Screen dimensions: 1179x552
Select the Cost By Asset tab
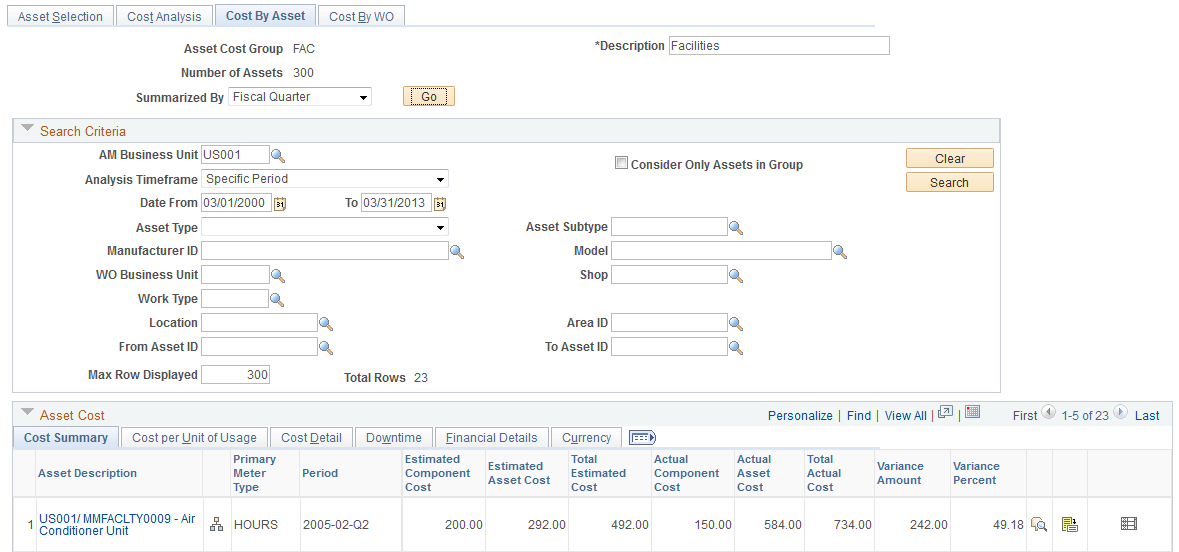[x=265, y=16]
